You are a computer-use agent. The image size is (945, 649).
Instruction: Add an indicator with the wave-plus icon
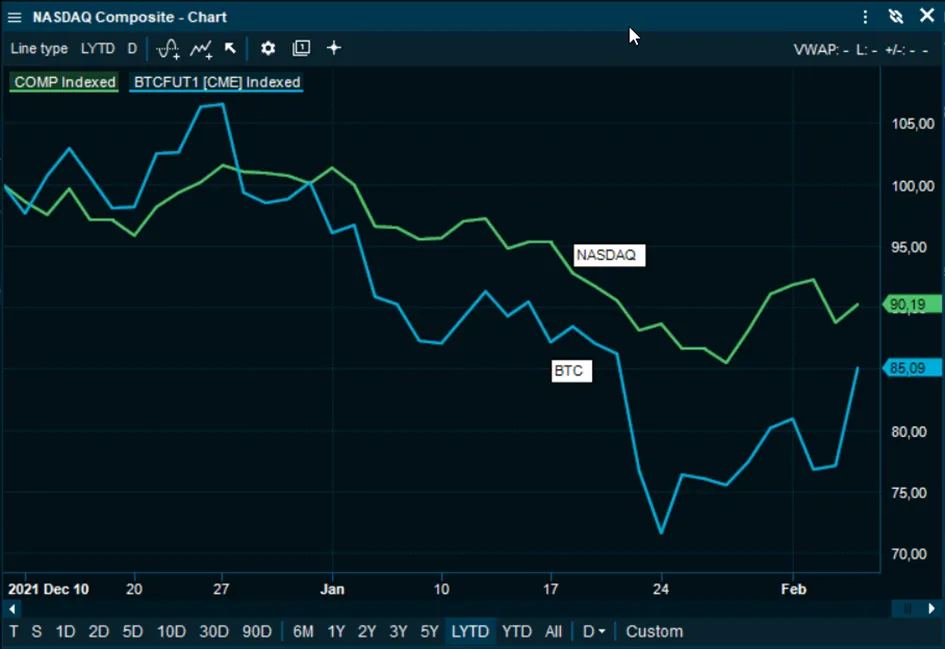168,49
